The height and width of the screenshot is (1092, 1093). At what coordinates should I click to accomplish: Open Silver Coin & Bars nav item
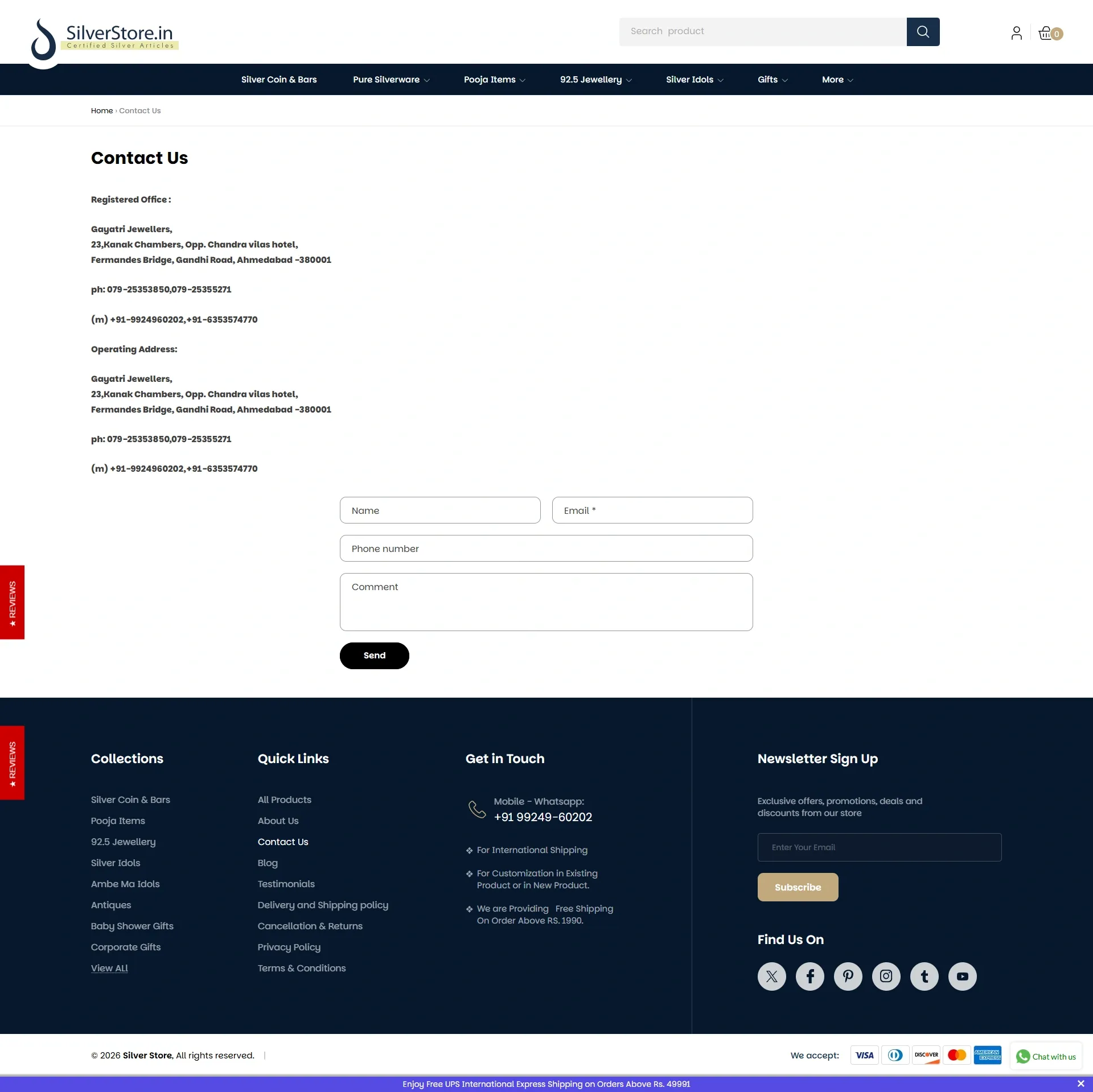coord(279,80)
